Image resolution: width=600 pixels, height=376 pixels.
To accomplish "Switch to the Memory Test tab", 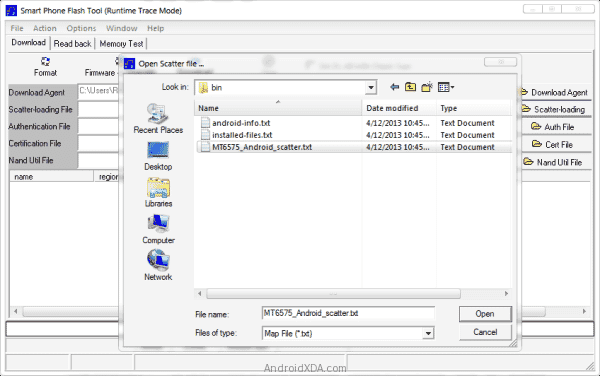I will (121, 44).
